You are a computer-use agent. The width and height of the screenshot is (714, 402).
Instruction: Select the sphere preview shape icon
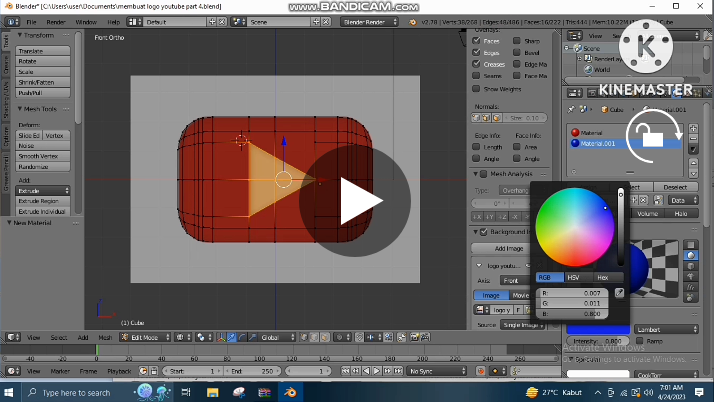click(691, 255)
